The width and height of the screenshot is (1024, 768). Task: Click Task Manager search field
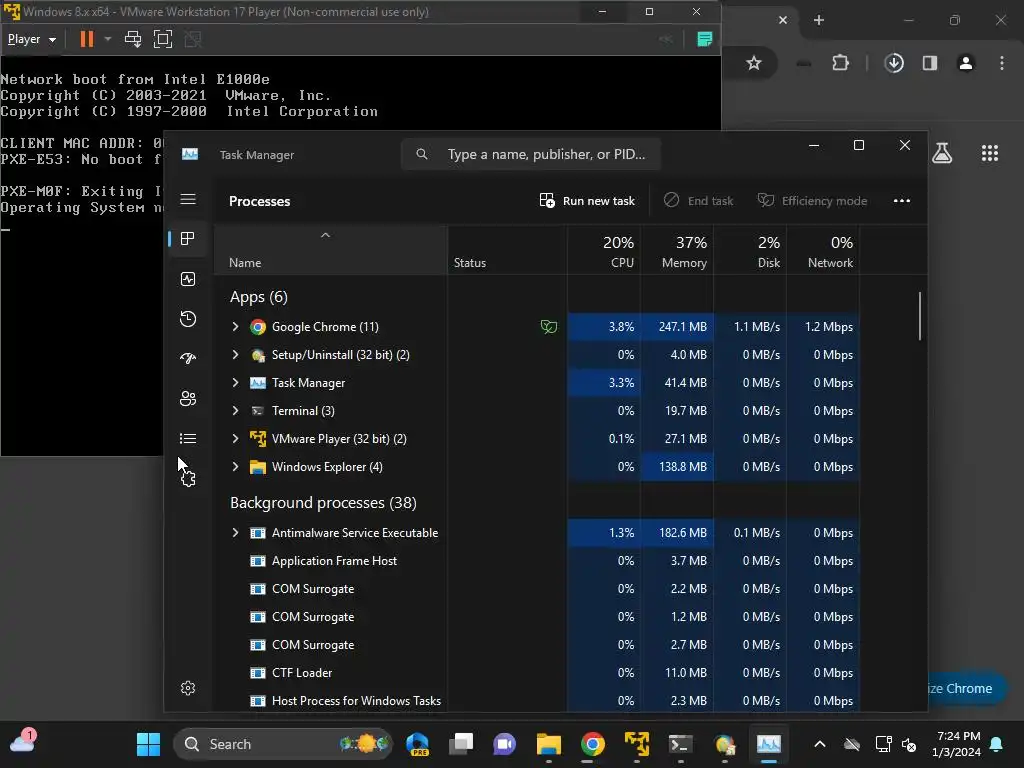[531, 154]
